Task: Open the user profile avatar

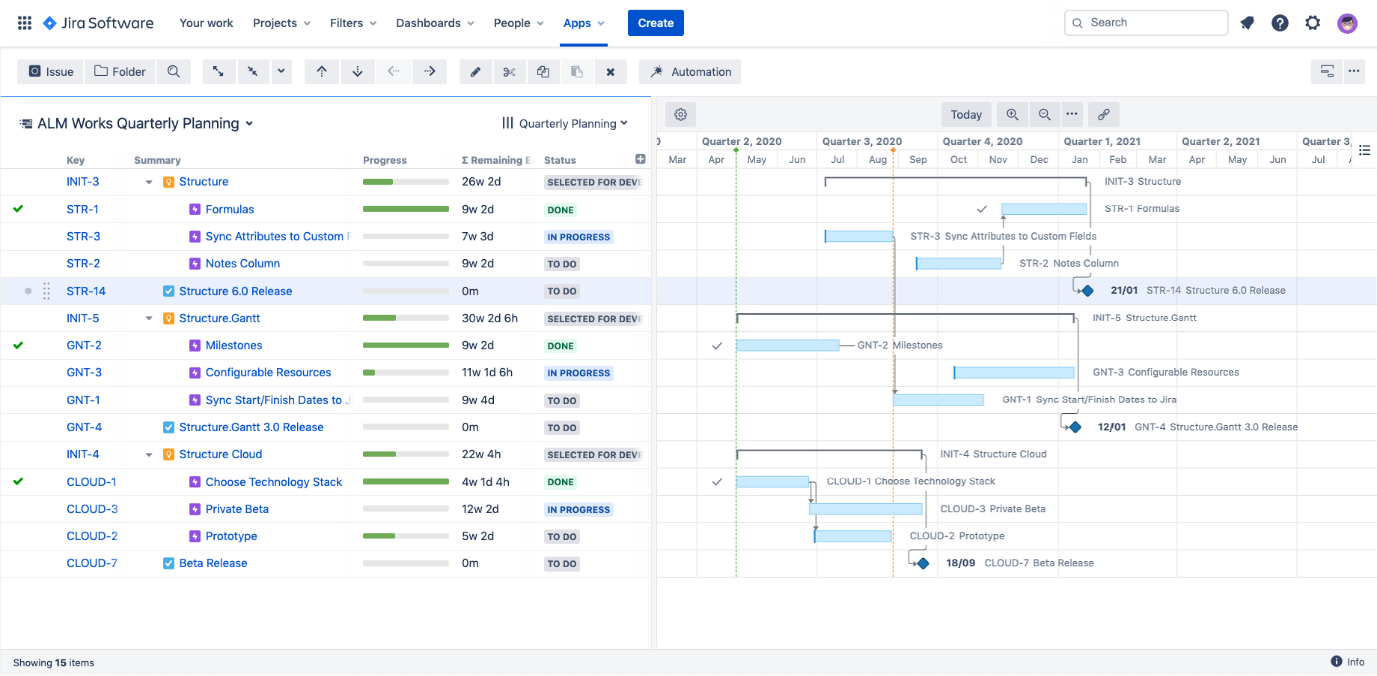Action: (1347, 23)
